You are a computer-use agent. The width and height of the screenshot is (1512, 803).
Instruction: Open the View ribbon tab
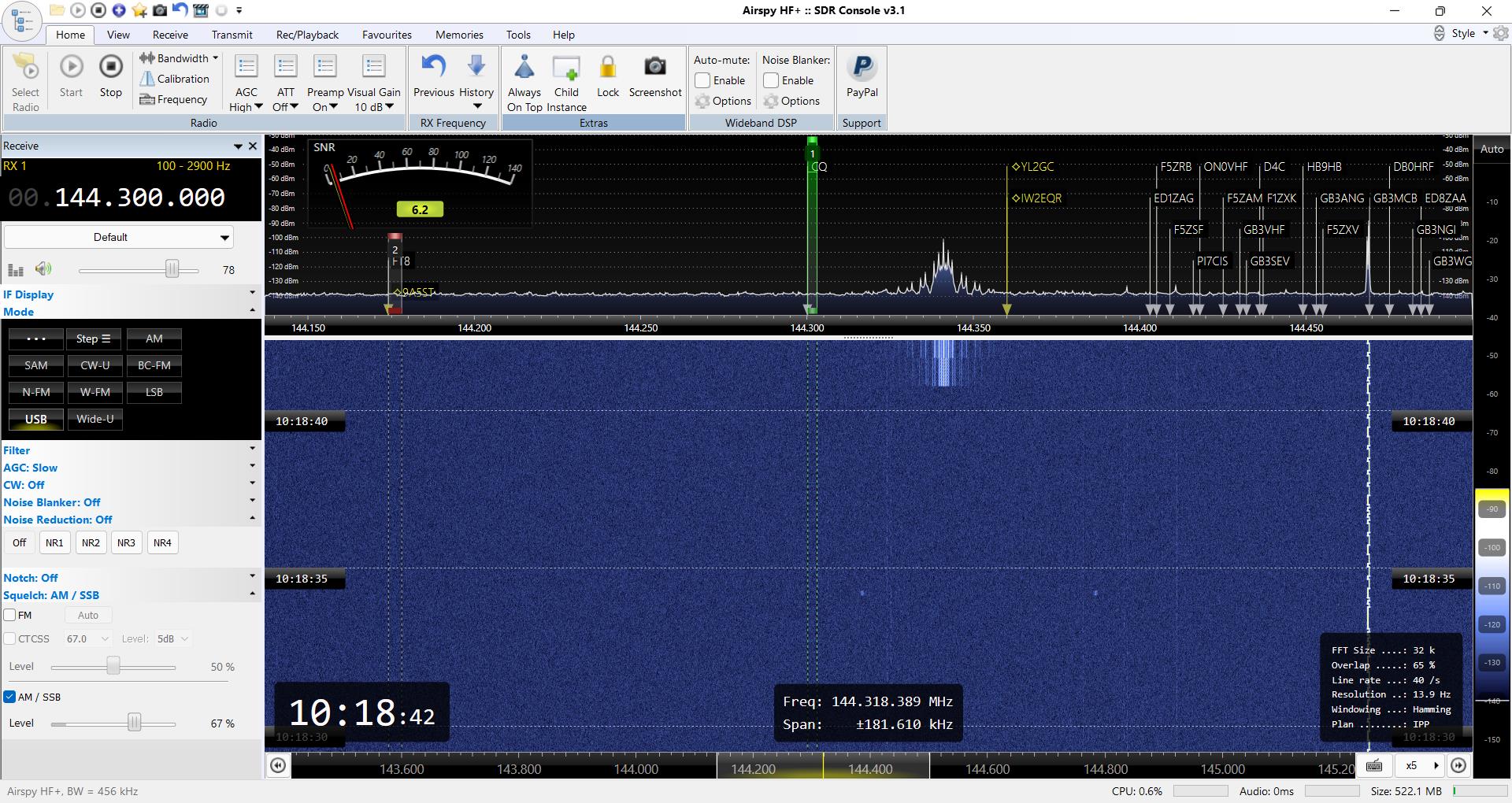pyautogui.click(x=118, y=35)
